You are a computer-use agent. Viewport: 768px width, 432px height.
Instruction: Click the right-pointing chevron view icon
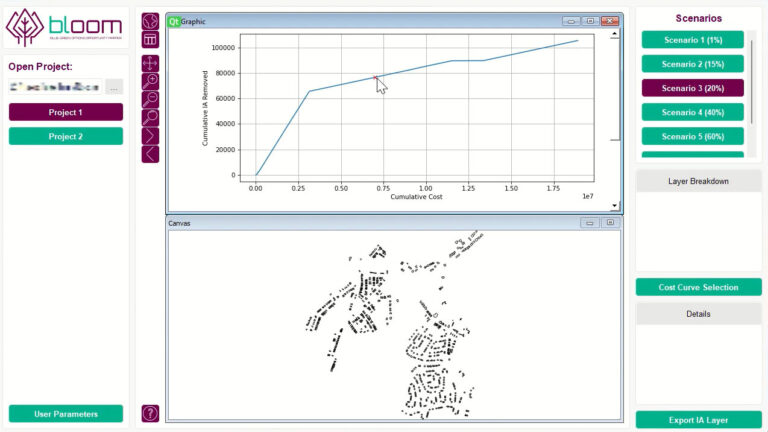[x=150, y=136]
